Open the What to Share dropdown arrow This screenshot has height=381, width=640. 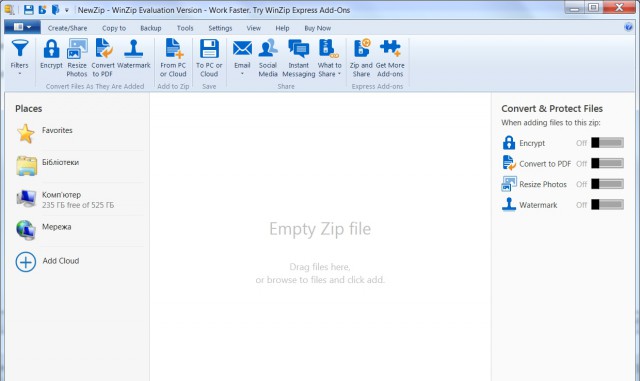click(x=339, y=74)
